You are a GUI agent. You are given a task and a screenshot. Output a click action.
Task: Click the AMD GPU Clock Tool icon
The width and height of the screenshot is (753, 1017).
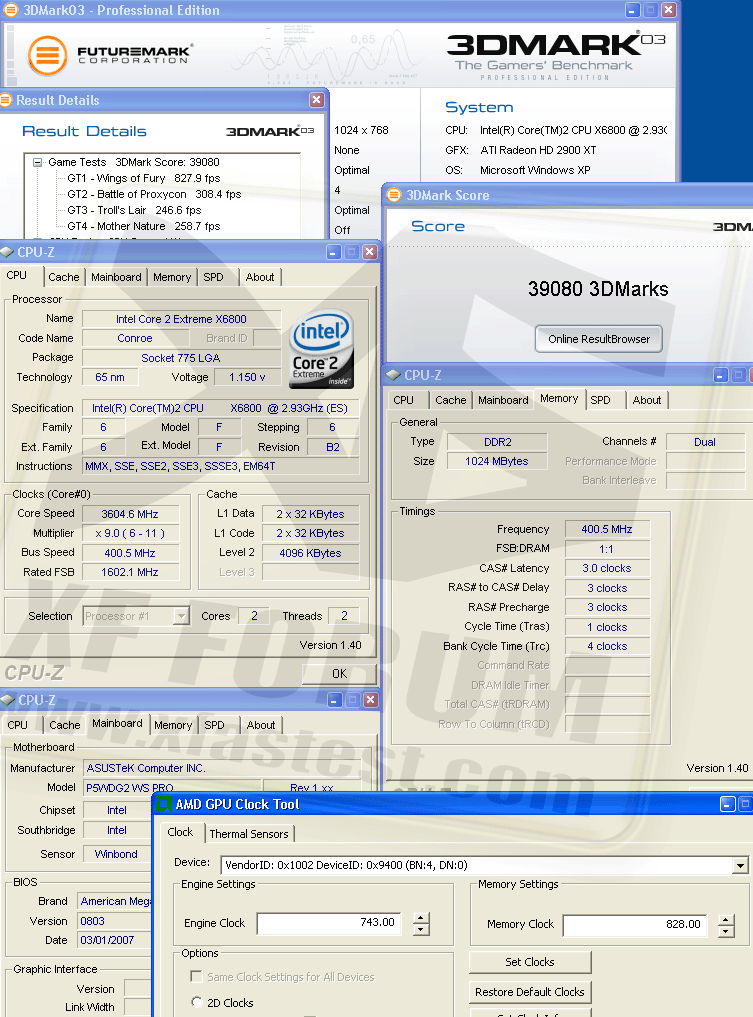coord(164,804)
